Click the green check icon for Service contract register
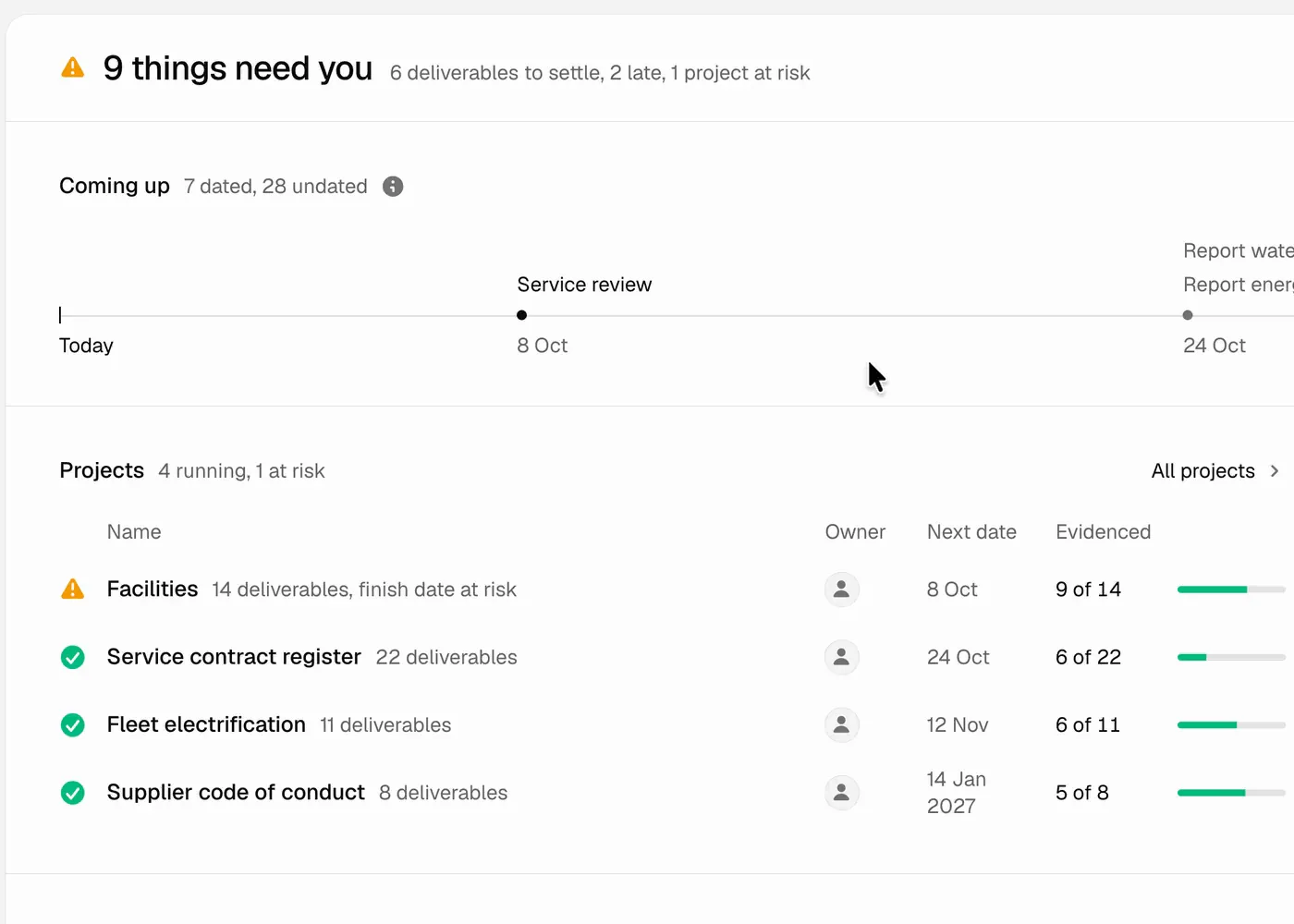The width and height of the screenshot is (1294, 924). tap(72, 657)
